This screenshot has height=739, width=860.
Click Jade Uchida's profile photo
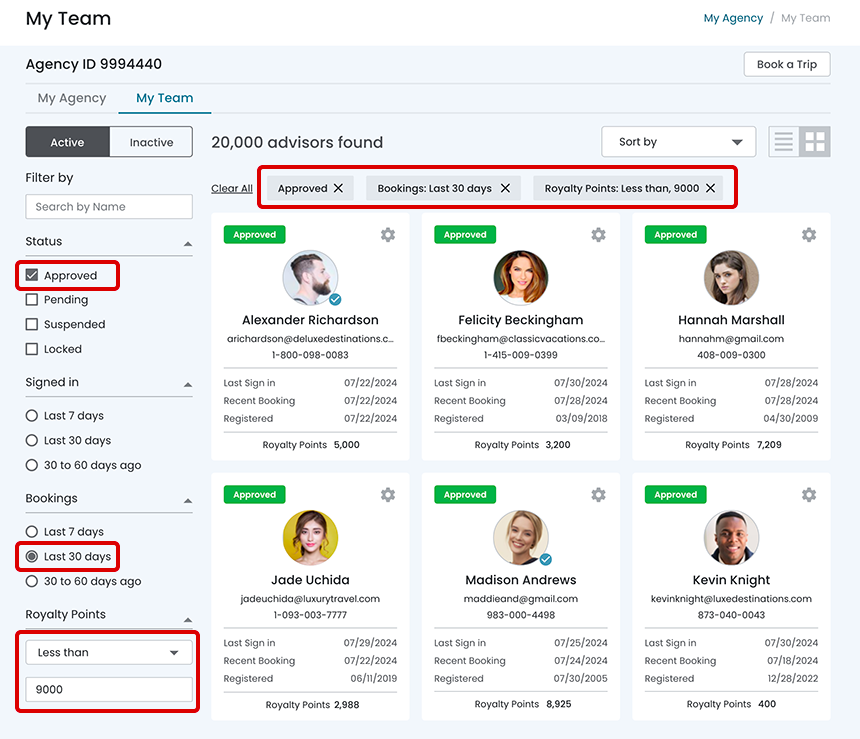coord(310,538)
